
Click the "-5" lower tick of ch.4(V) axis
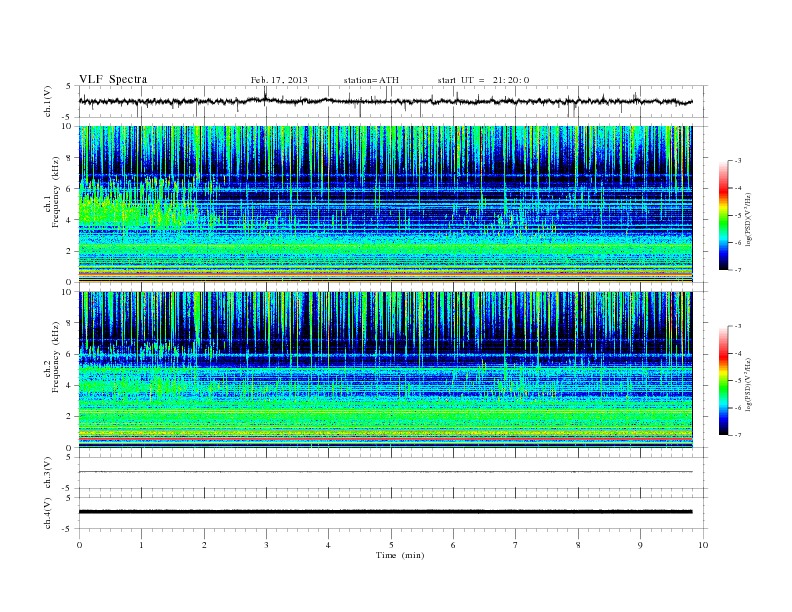pyautogui.click(x=68, y=529)
